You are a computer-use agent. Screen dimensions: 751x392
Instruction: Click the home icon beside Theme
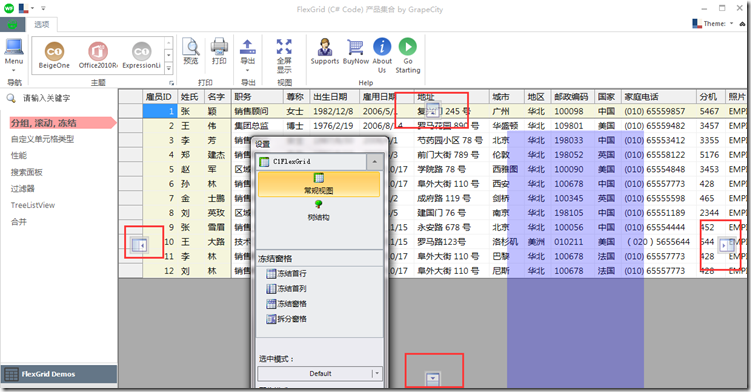coord(743,23)
